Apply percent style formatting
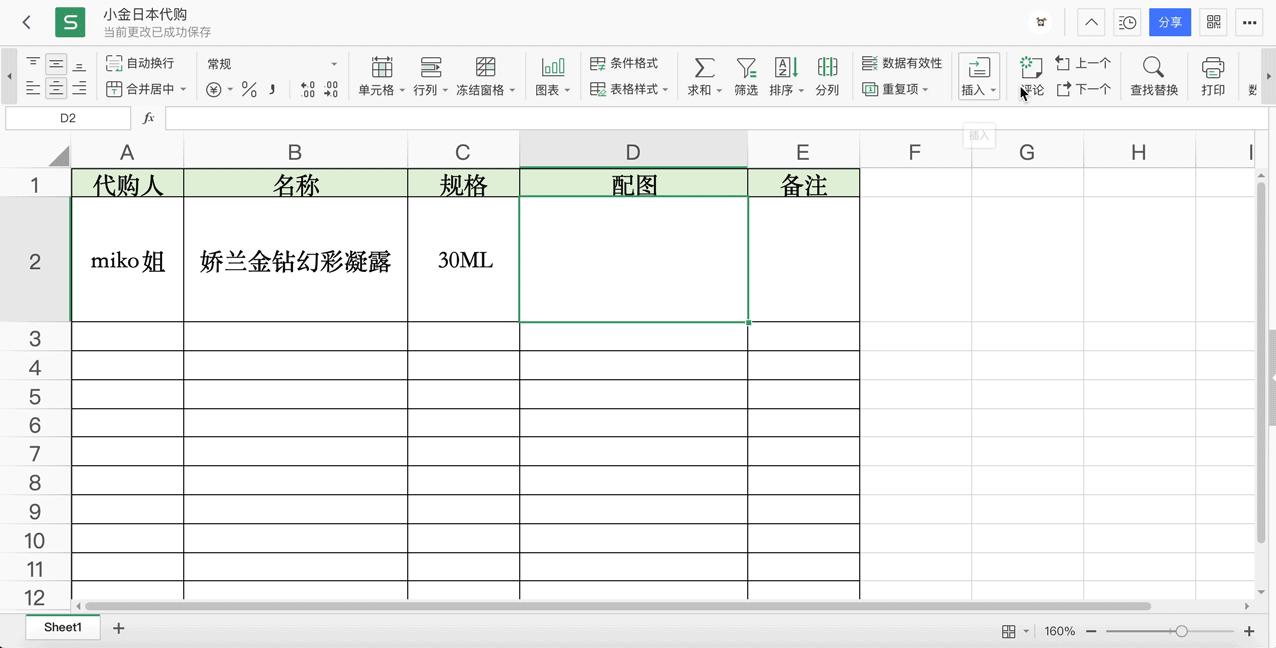 tap(247, 88)
